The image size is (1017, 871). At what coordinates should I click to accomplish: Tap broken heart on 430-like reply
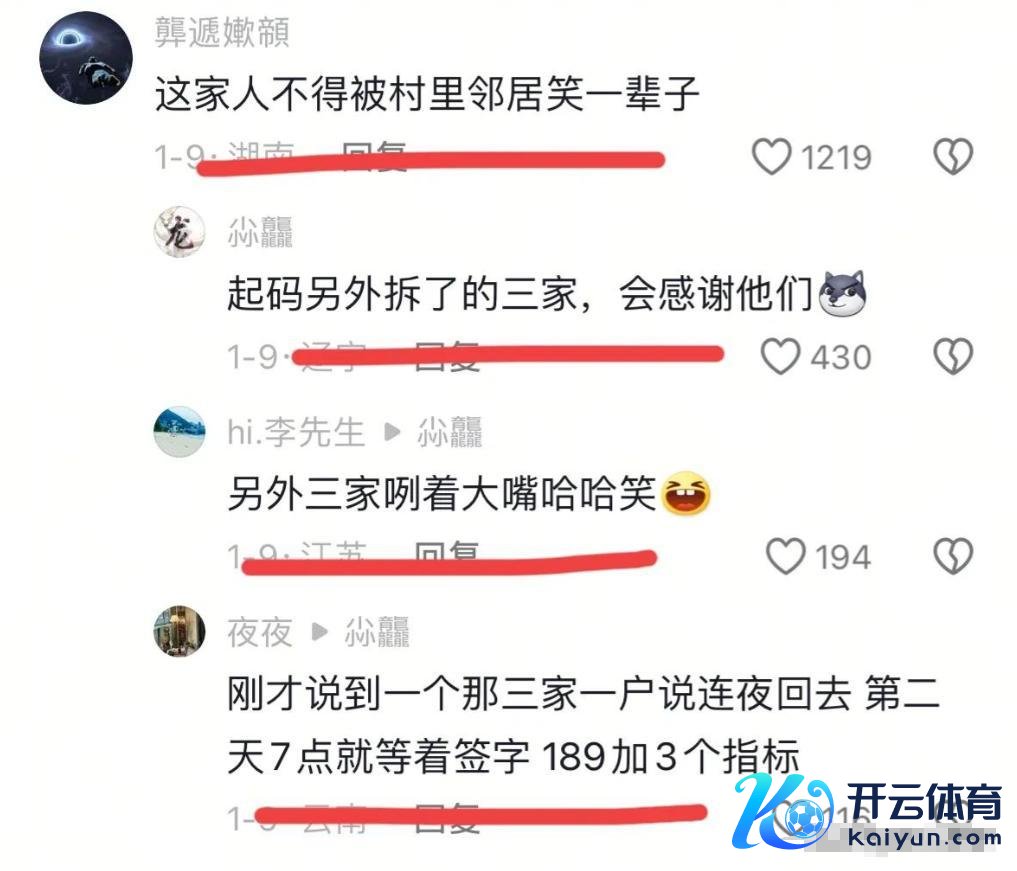(x=953, y=357)
